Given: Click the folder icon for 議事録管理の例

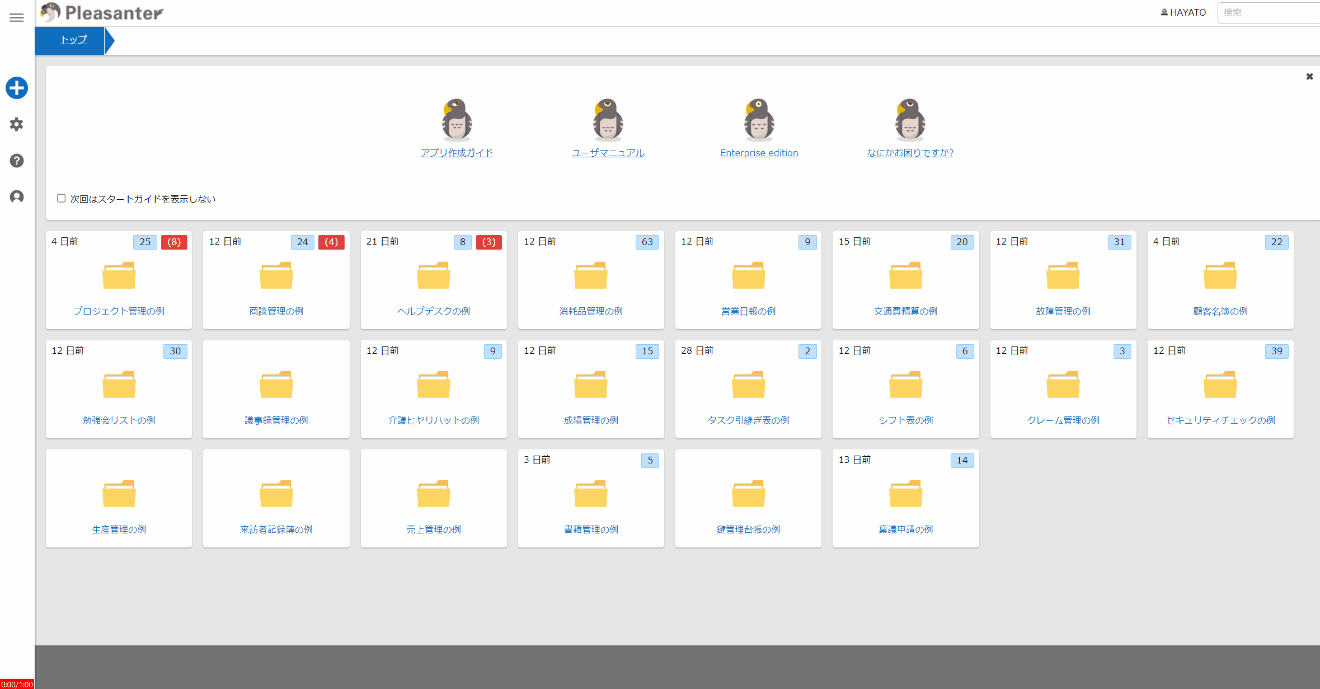Looking at the screenshot, I should (x=276, y=385).
